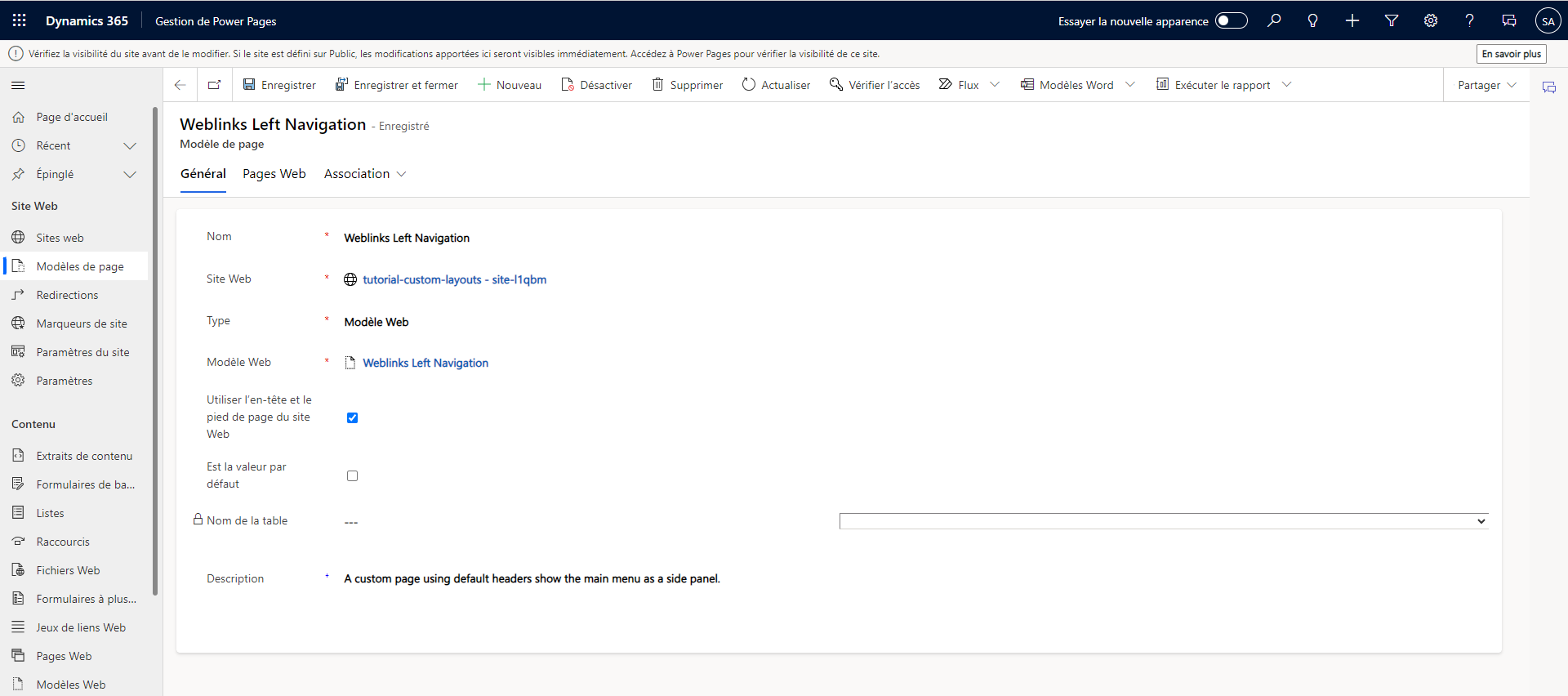
Task: Switch to the Général tab
Action: tap(203, 174)
